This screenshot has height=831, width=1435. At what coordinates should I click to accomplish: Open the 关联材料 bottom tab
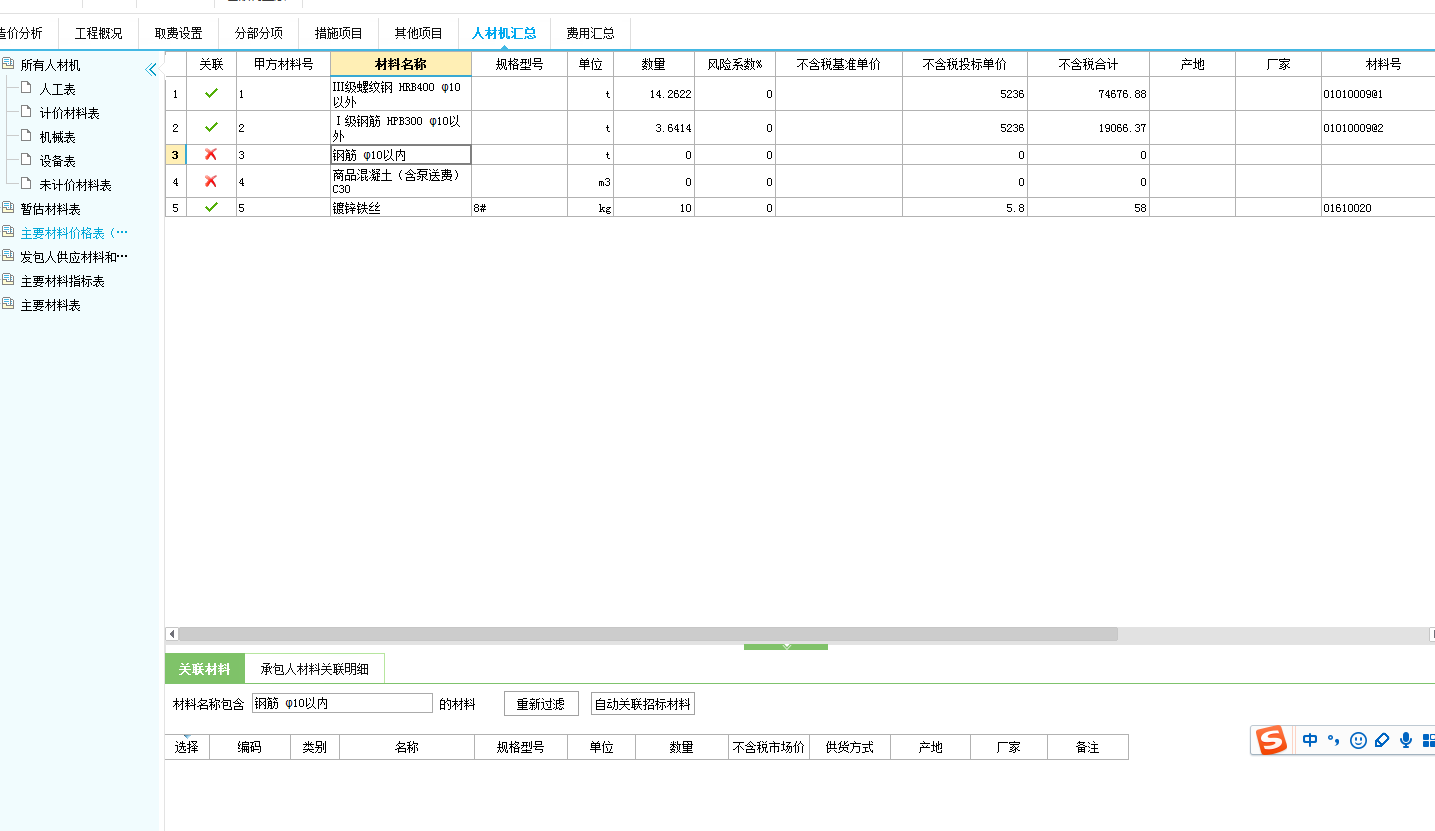(x=204, y=669)
